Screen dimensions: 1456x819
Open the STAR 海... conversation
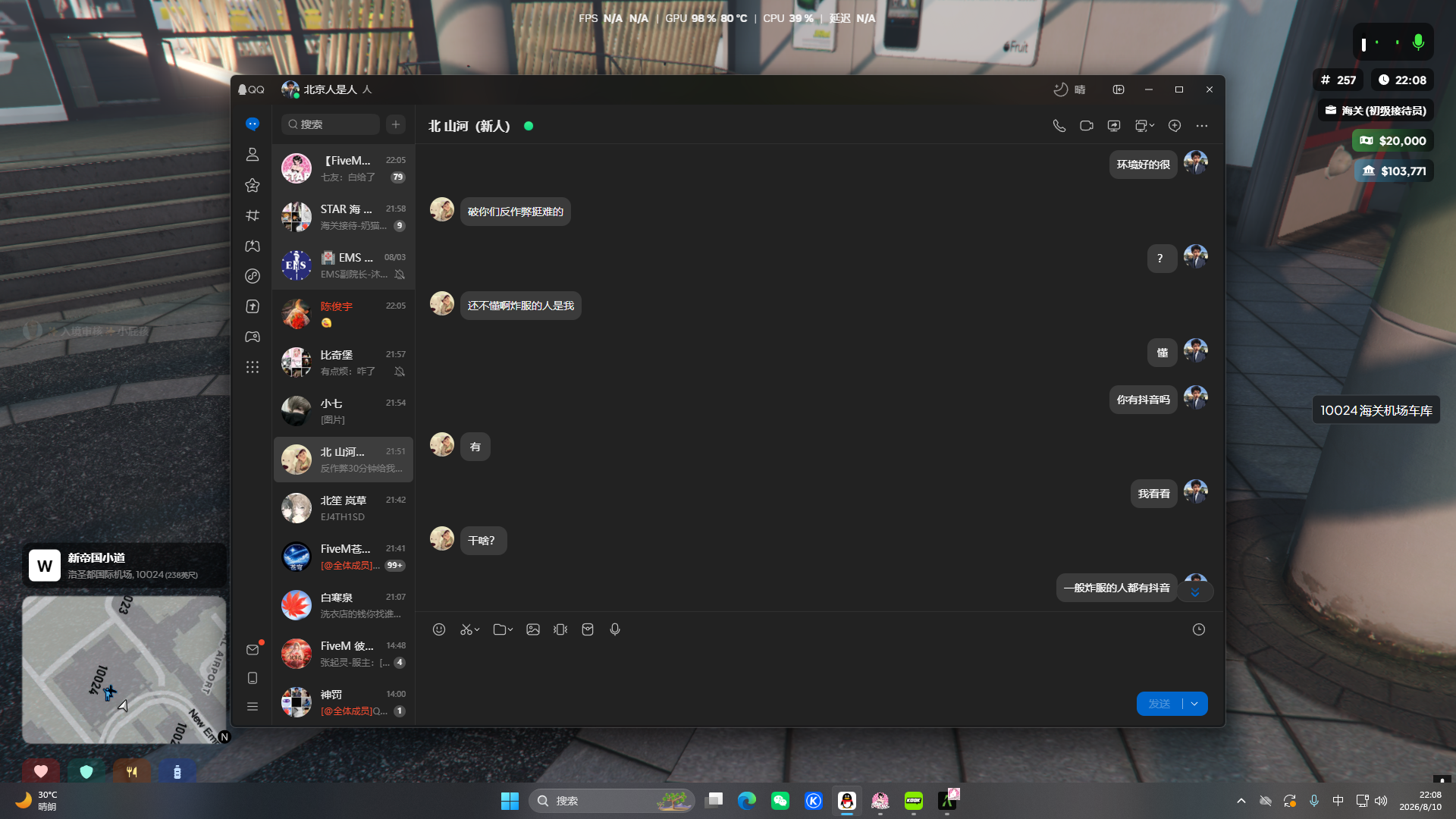coord(344,217)
